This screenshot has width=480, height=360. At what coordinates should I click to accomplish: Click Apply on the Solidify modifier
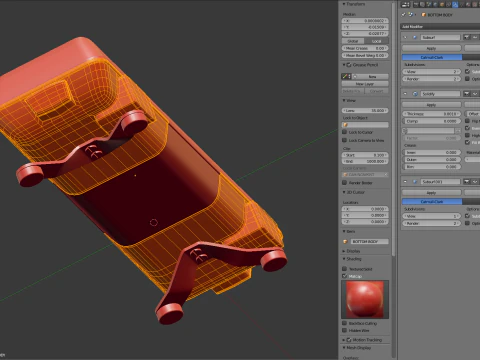432,105
